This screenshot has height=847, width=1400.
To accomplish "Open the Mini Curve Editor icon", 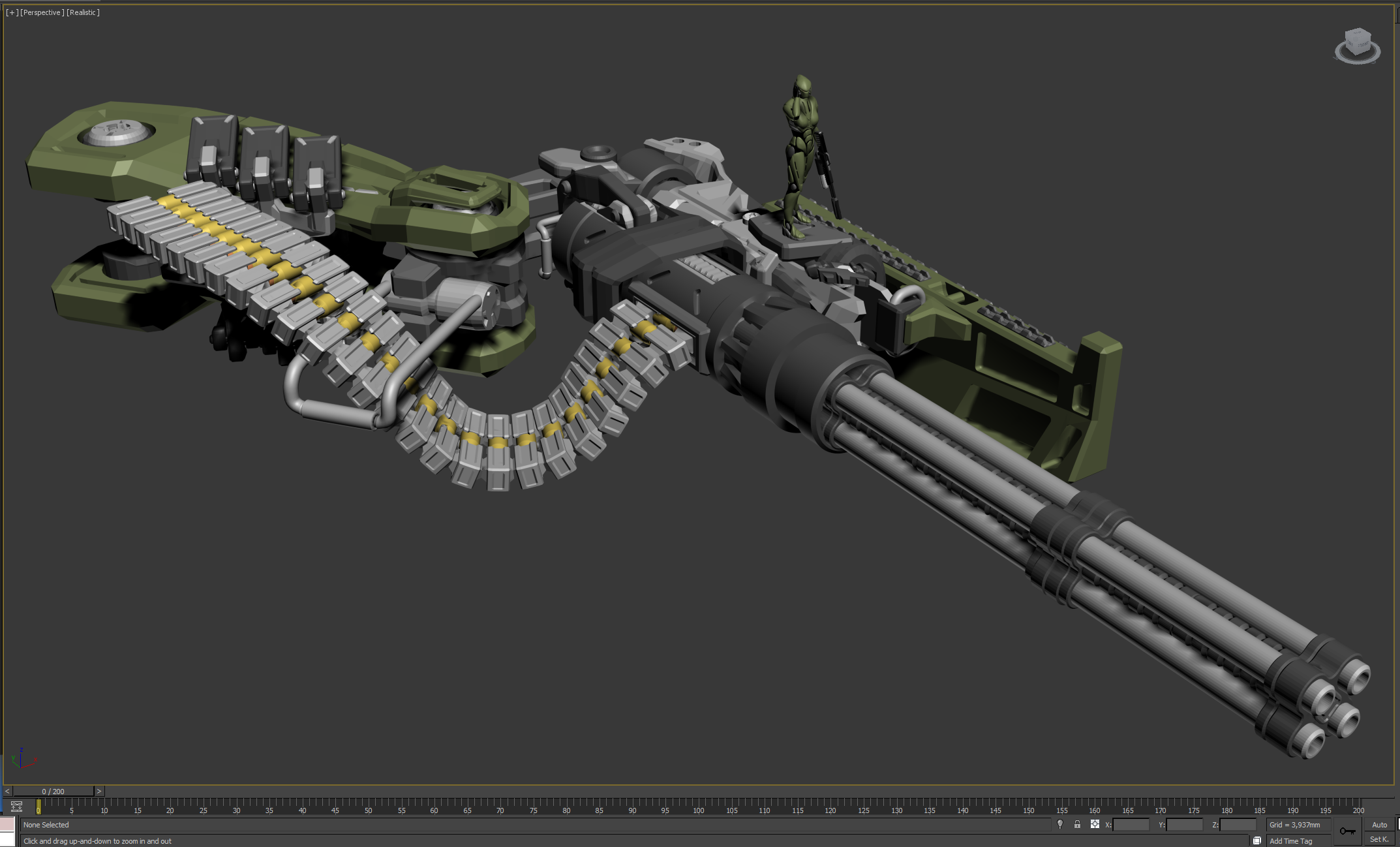I will click(17, 807).
